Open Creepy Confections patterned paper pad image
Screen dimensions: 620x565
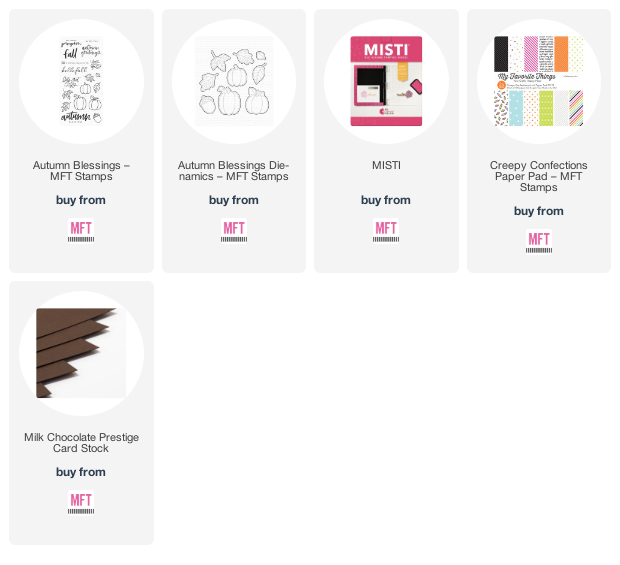pos(539,81)
